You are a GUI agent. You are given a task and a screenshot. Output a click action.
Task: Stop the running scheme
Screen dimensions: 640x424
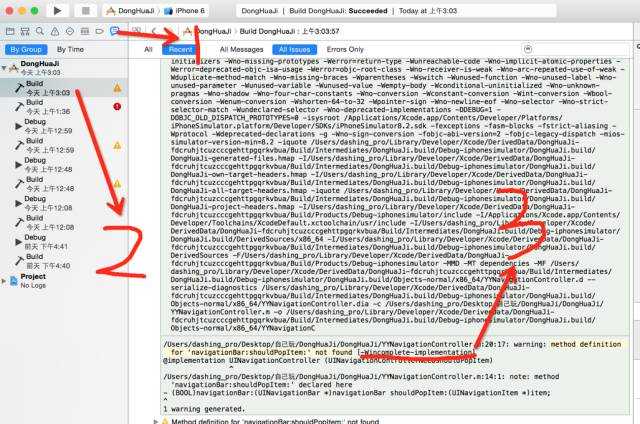click(85, 11)
